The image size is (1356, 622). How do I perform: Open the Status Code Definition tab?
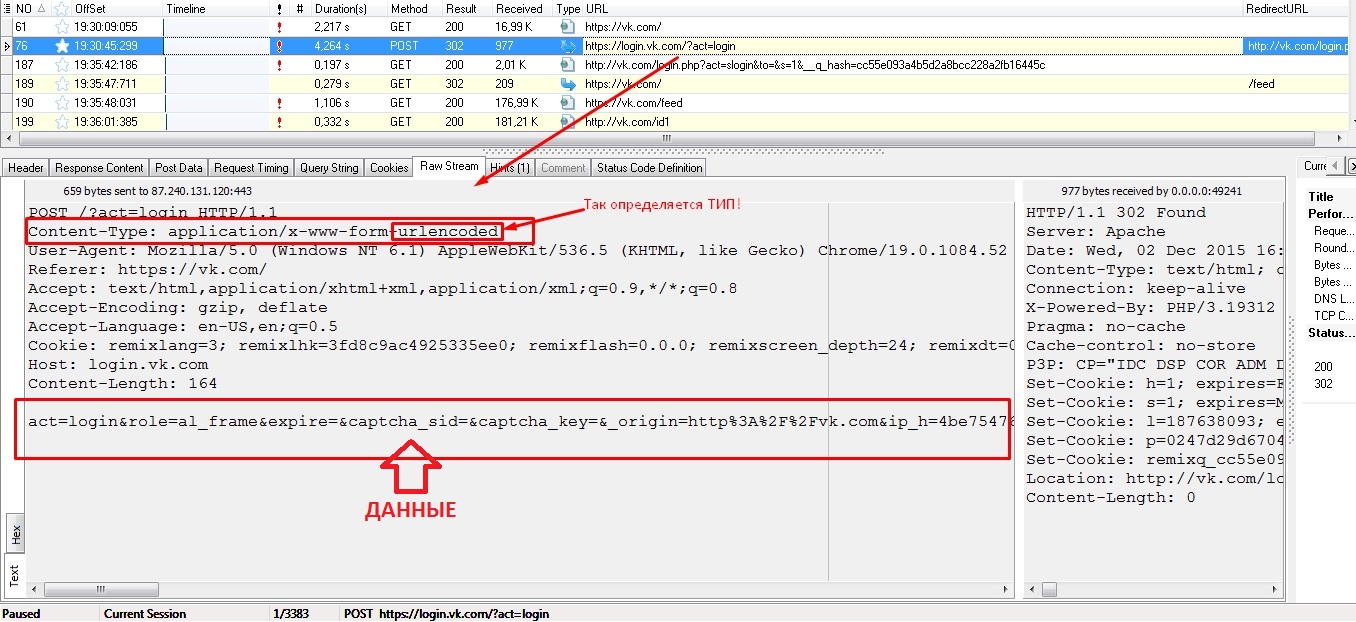coord(650,168)
